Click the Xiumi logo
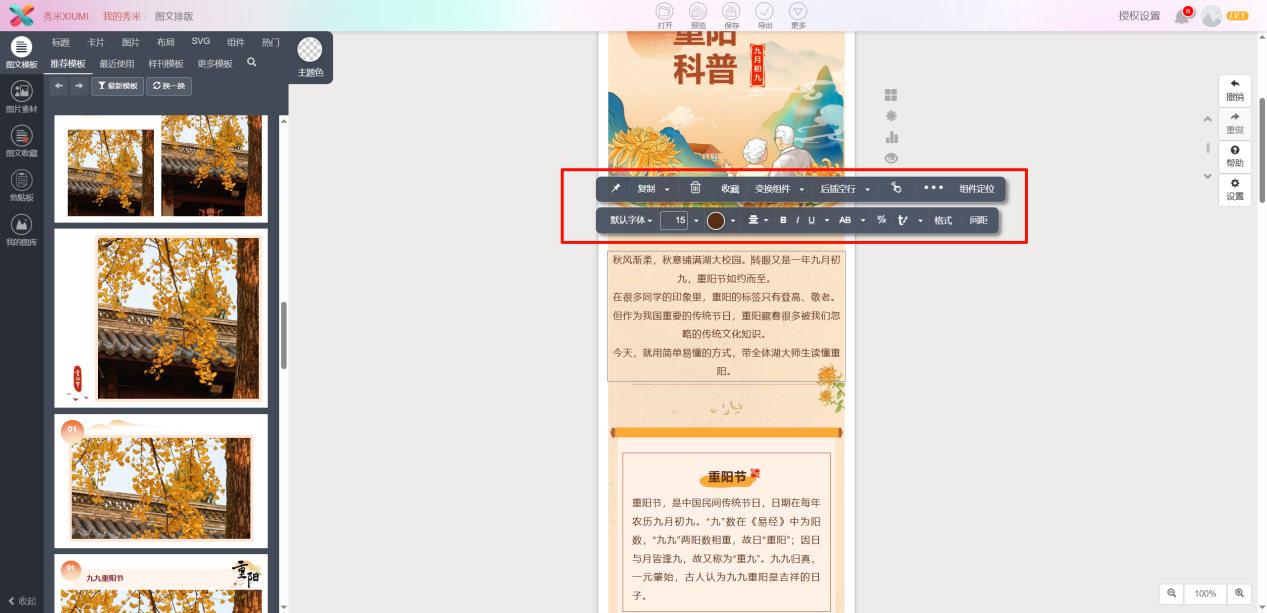This screenshot has width=1267, height=613. tap(21, 16)
